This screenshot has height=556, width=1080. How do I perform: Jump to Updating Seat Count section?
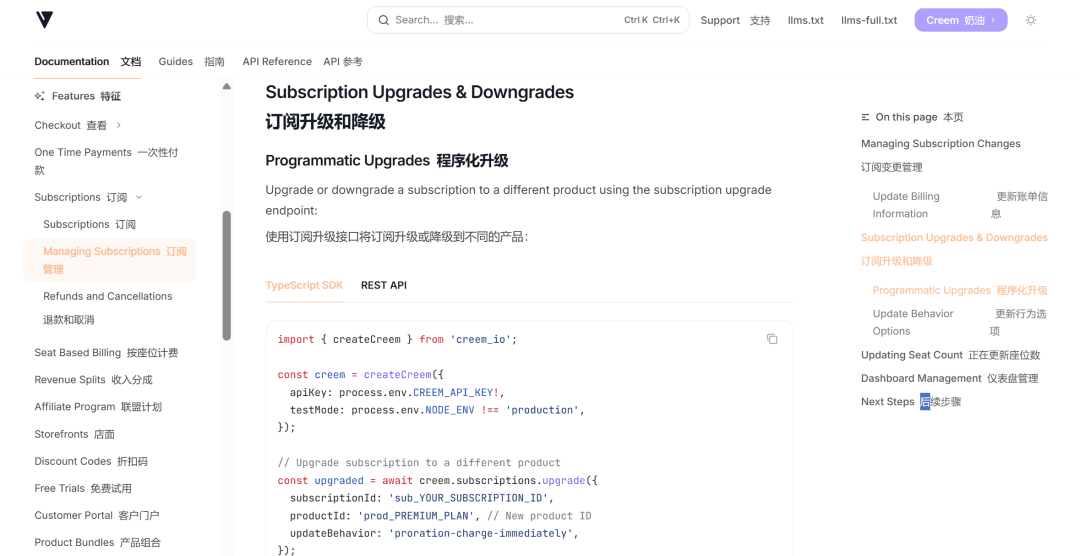point(911,355)
